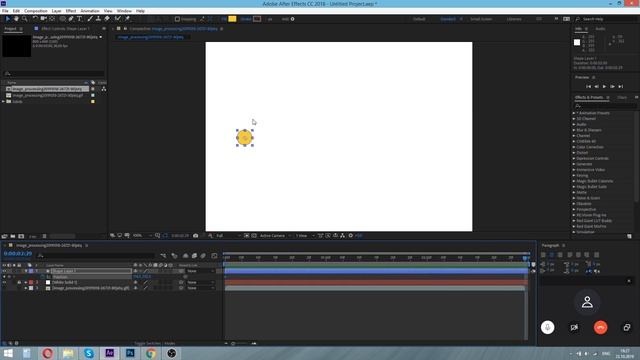Open magnification 100% dropdown
The height and width of the screenshot is (360, 640).
[x=142, y=236]
